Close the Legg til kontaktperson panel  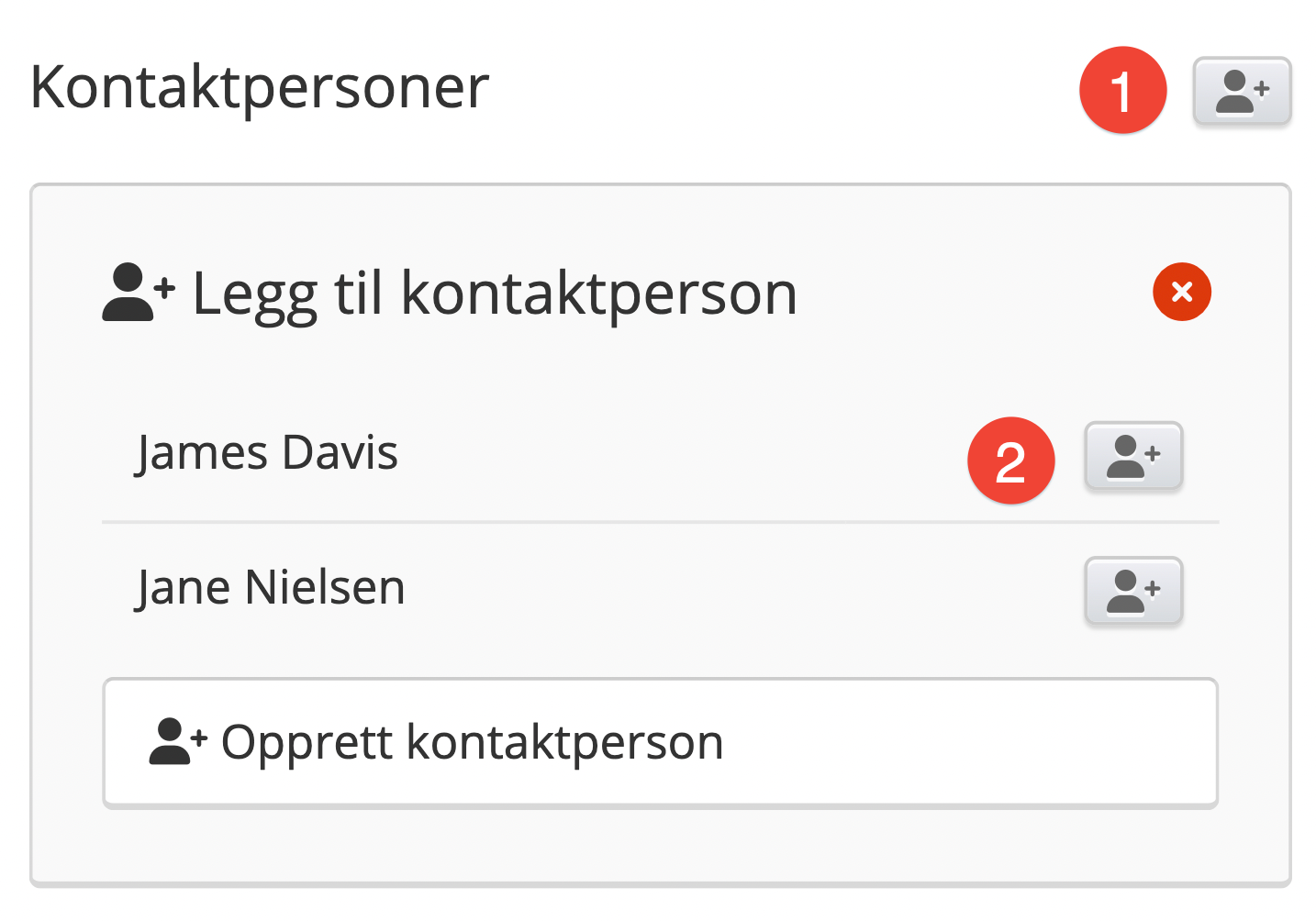[x=1182, y=292]
